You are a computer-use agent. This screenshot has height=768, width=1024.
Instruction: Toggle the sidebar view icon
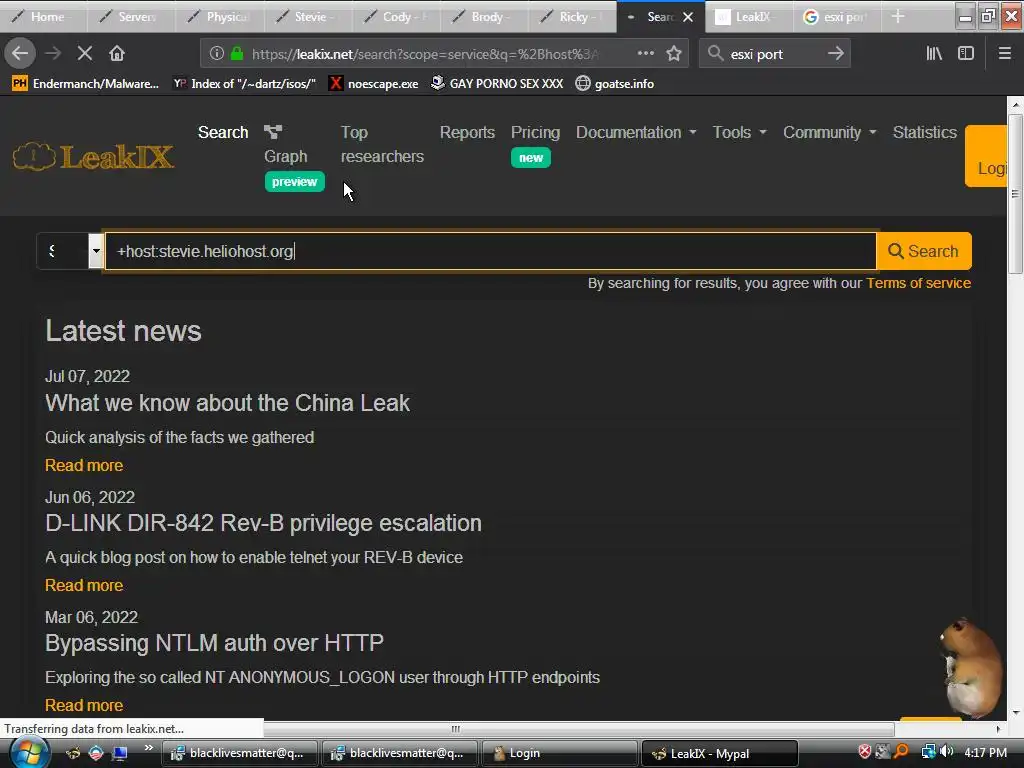pos(966,54)
